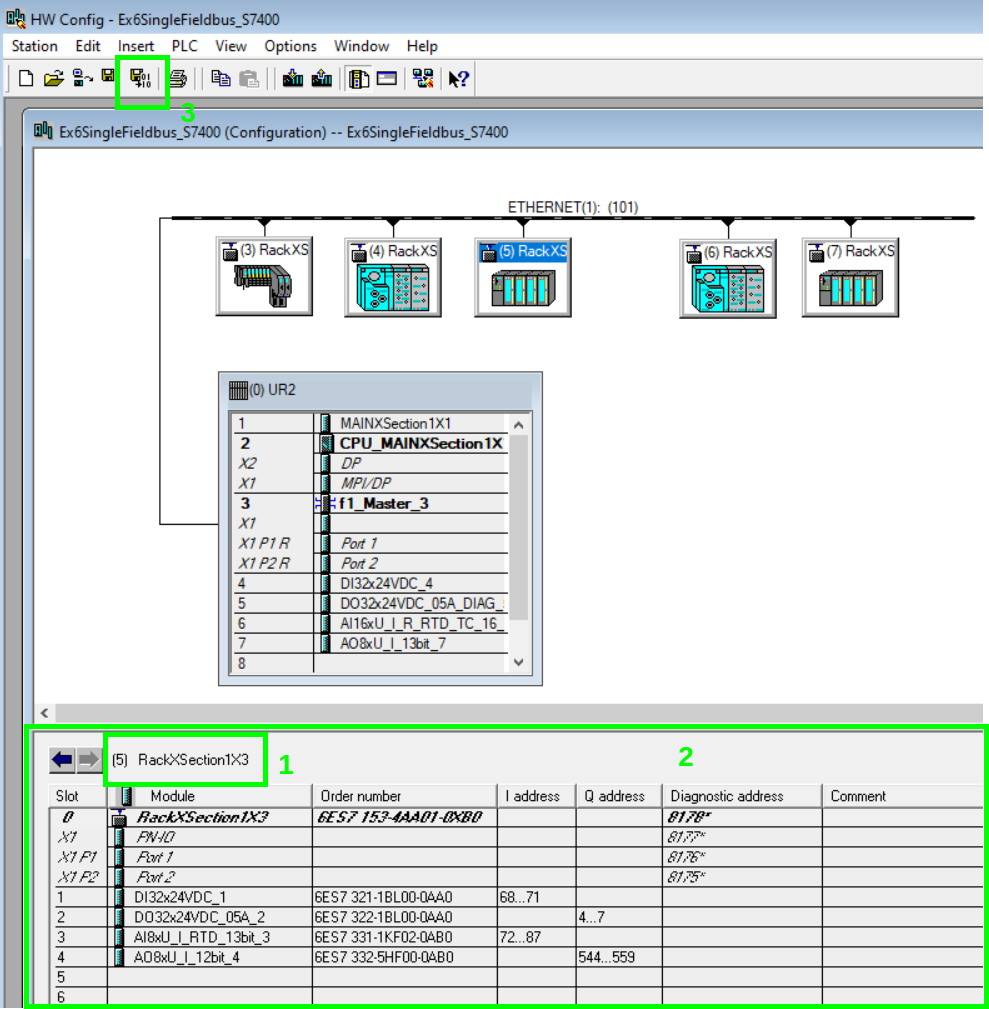This screenshot has width=989, height=1009.
Task: Click the Save and Compile icon
Action: (x=141, y=78)
